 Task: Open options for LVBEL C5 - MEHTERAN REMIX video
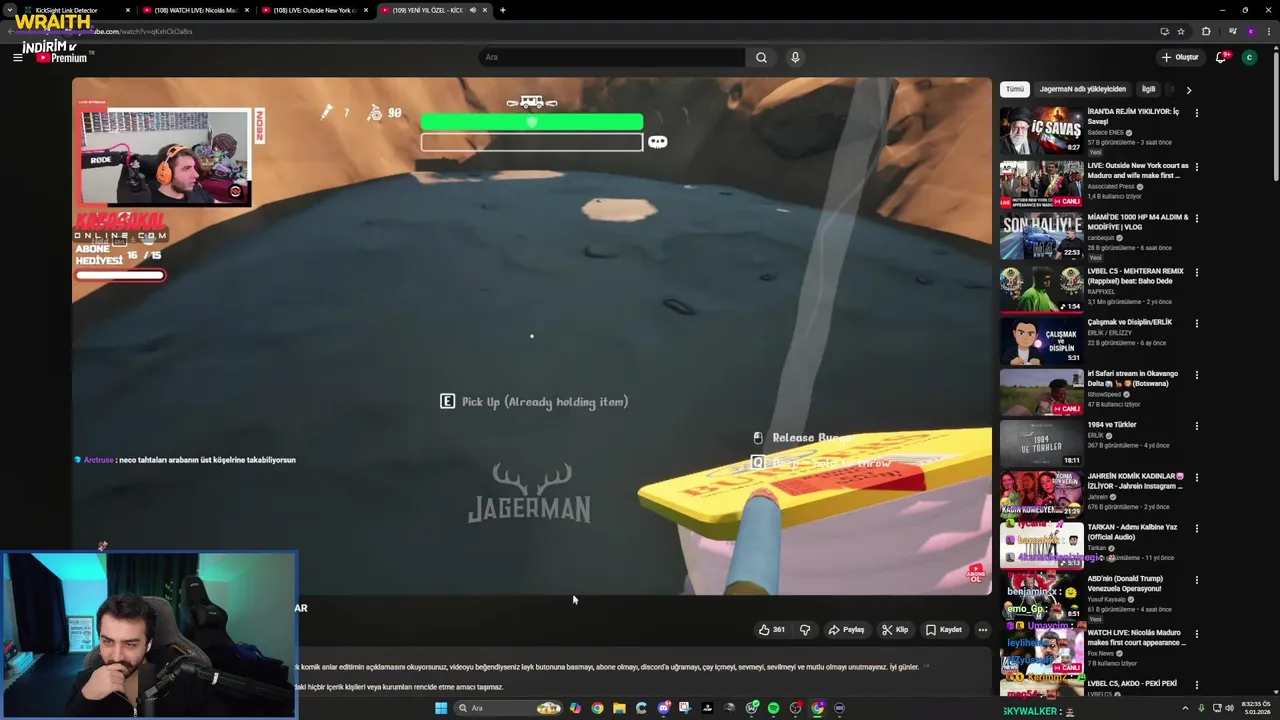pyautogui.click(x=1196, y=272)
